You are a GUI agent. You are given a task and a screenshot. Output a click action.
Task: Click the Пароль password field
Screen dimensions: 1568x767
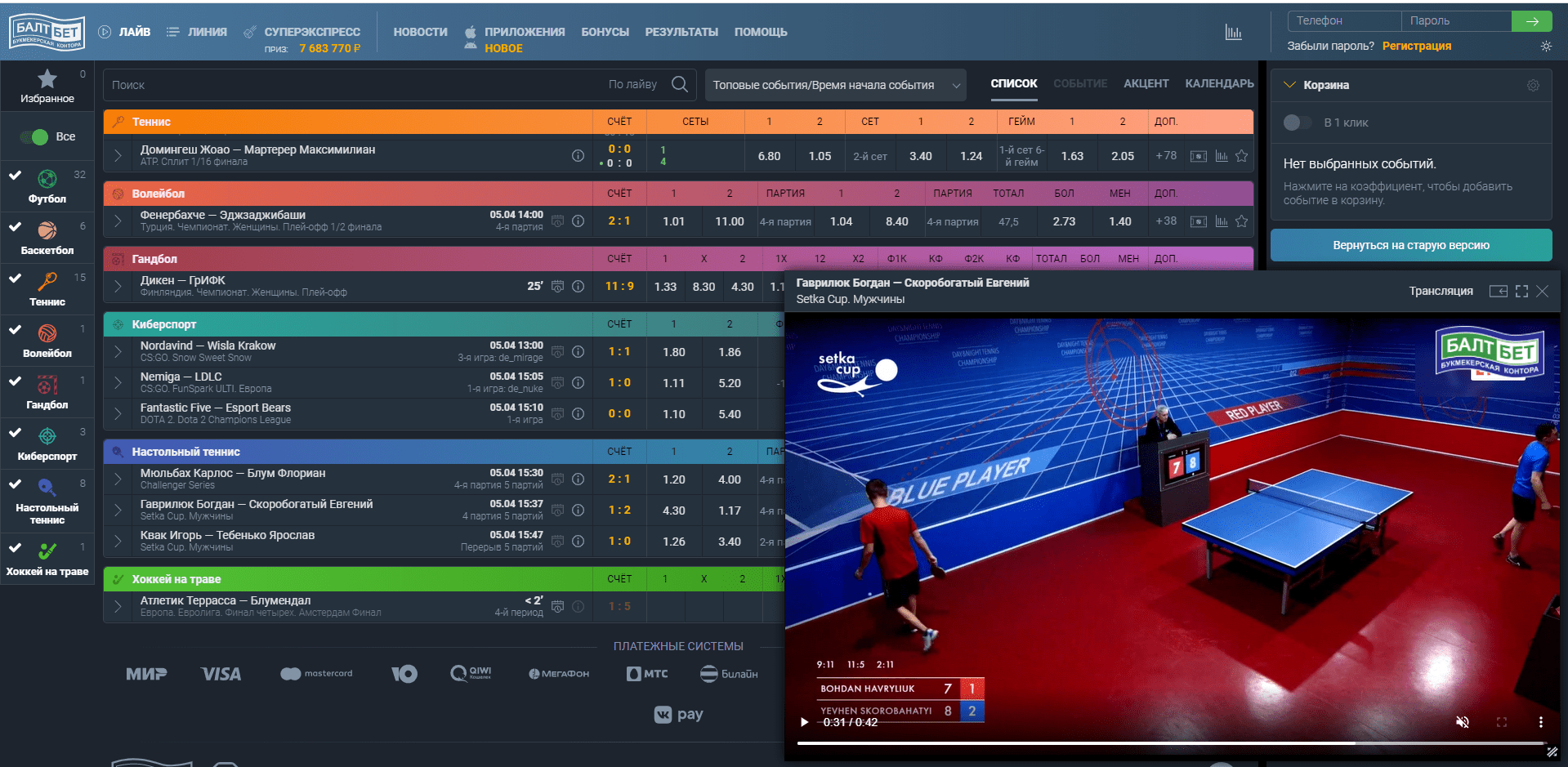point(1456,20)
